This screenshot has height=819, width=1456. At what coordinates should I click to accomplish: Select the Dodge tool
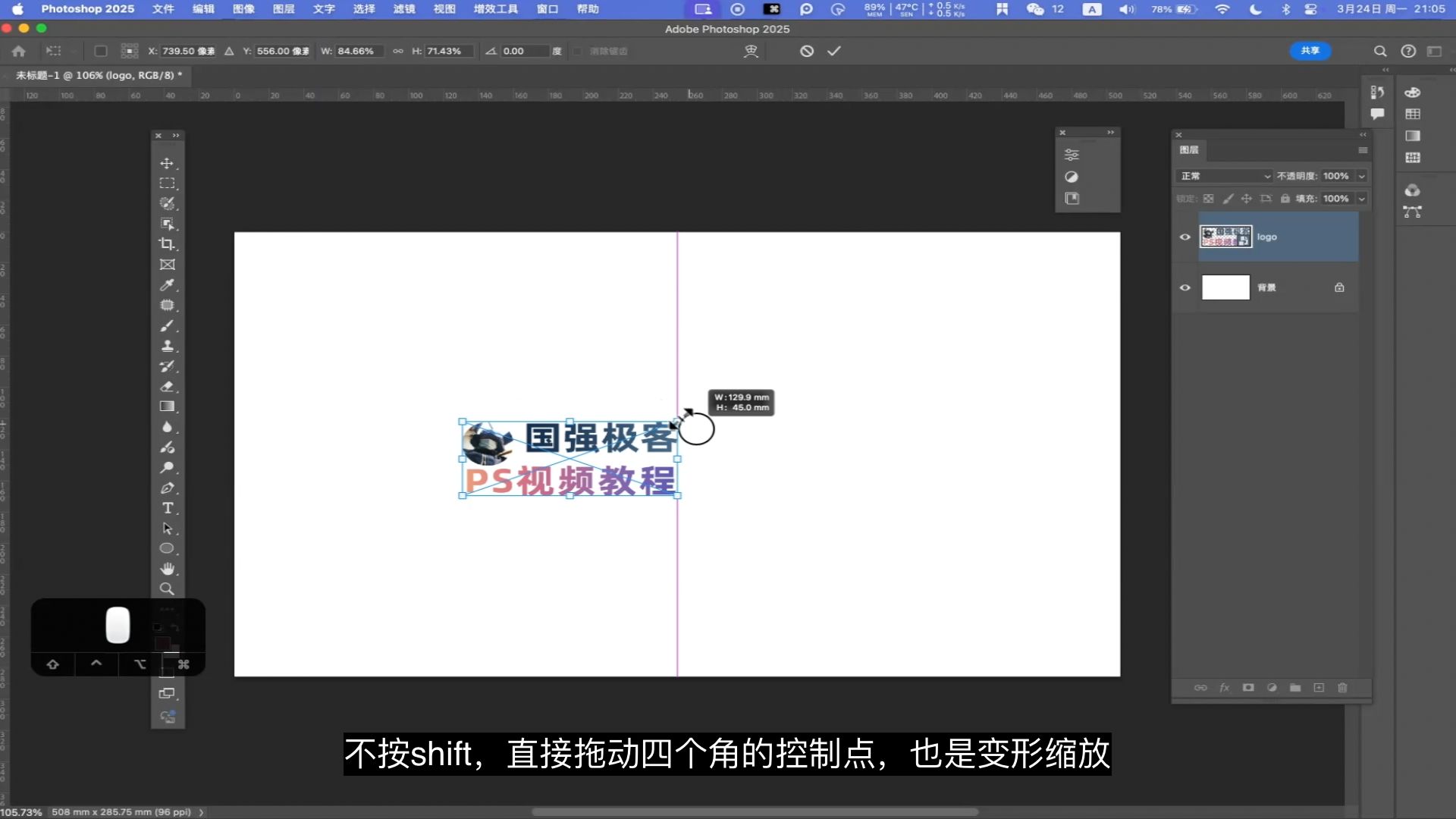coord(167,468)
